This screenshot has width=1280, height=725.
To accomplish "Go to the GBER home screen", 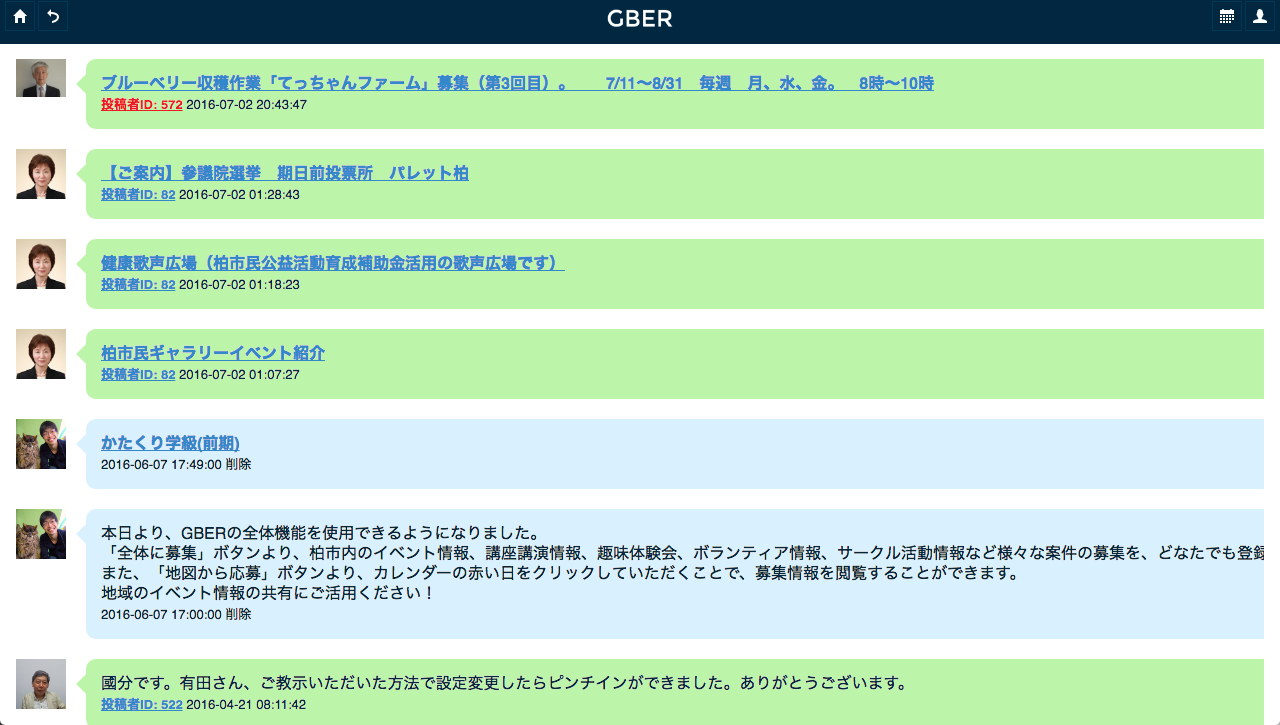I will tap(20, 16).
